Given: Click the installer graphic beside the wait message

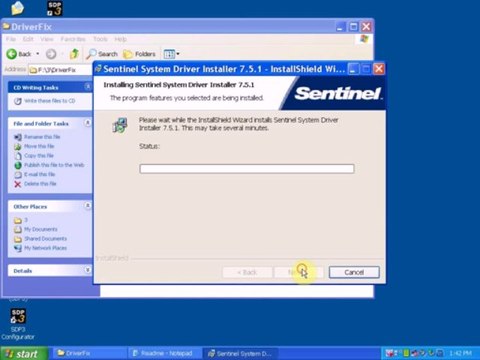Looking at the screenshot, I should [x=120, y=125].
